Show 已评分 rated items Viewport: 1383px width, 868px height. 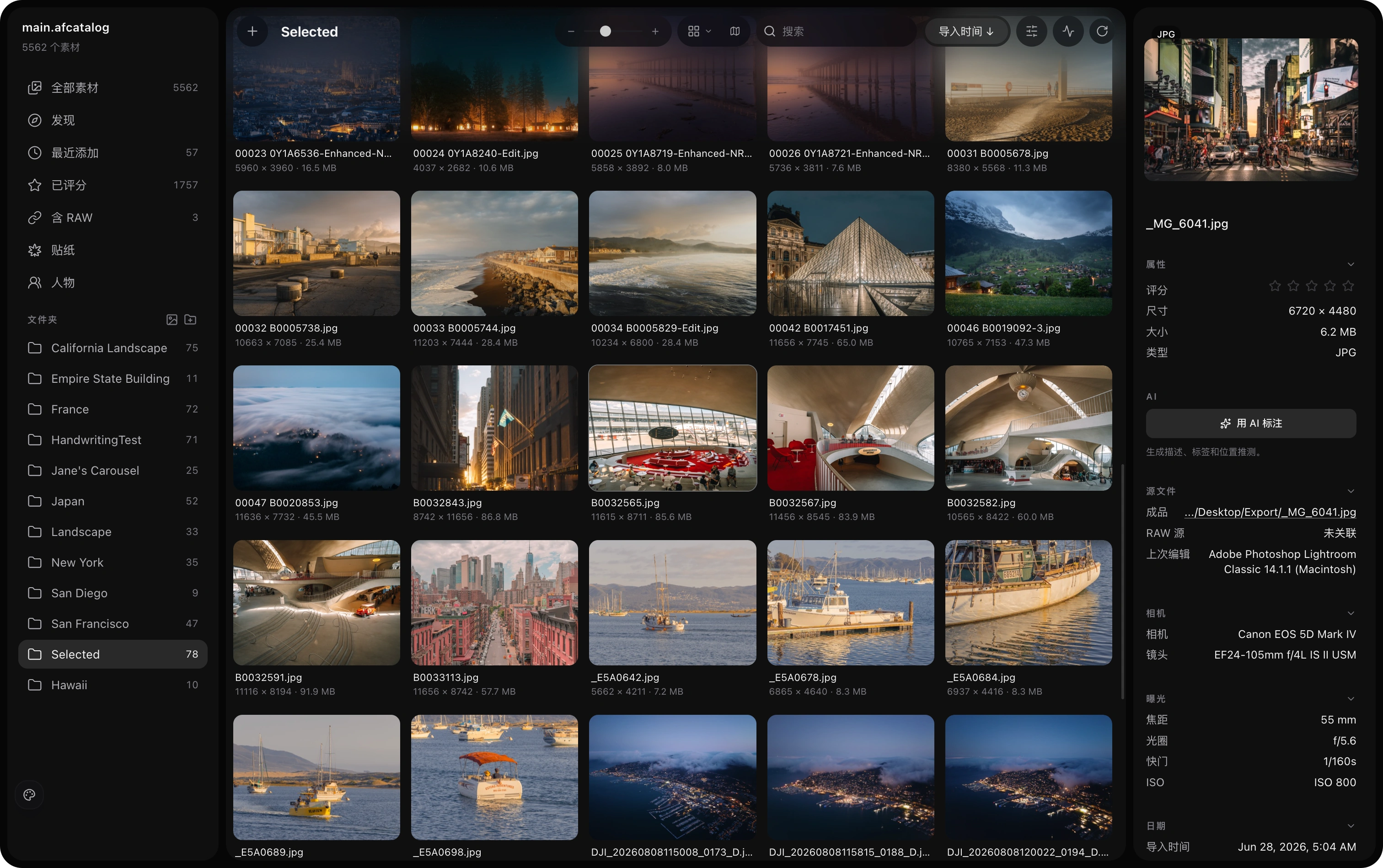[113, 185]
